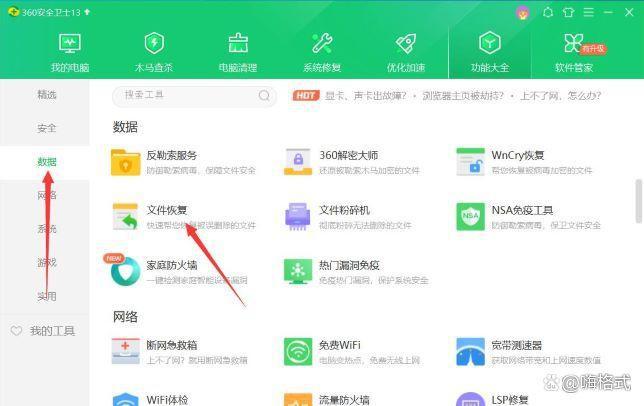This screenshot has height=406, width=644.
Task: Focus the 搜索工具 search field
Action: coord(194,96)
